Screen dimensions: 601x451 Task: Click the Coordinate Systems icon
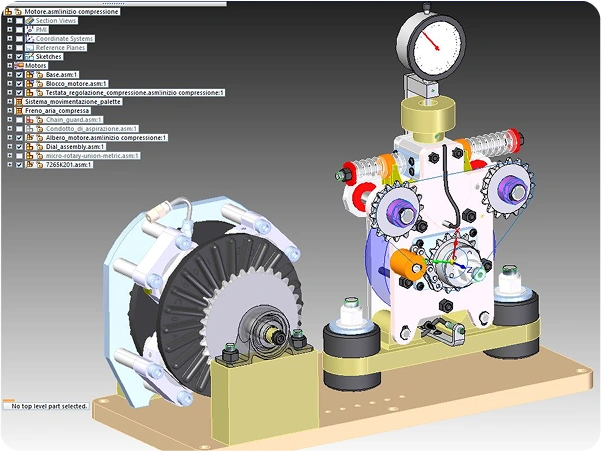[x=29, y=38]
